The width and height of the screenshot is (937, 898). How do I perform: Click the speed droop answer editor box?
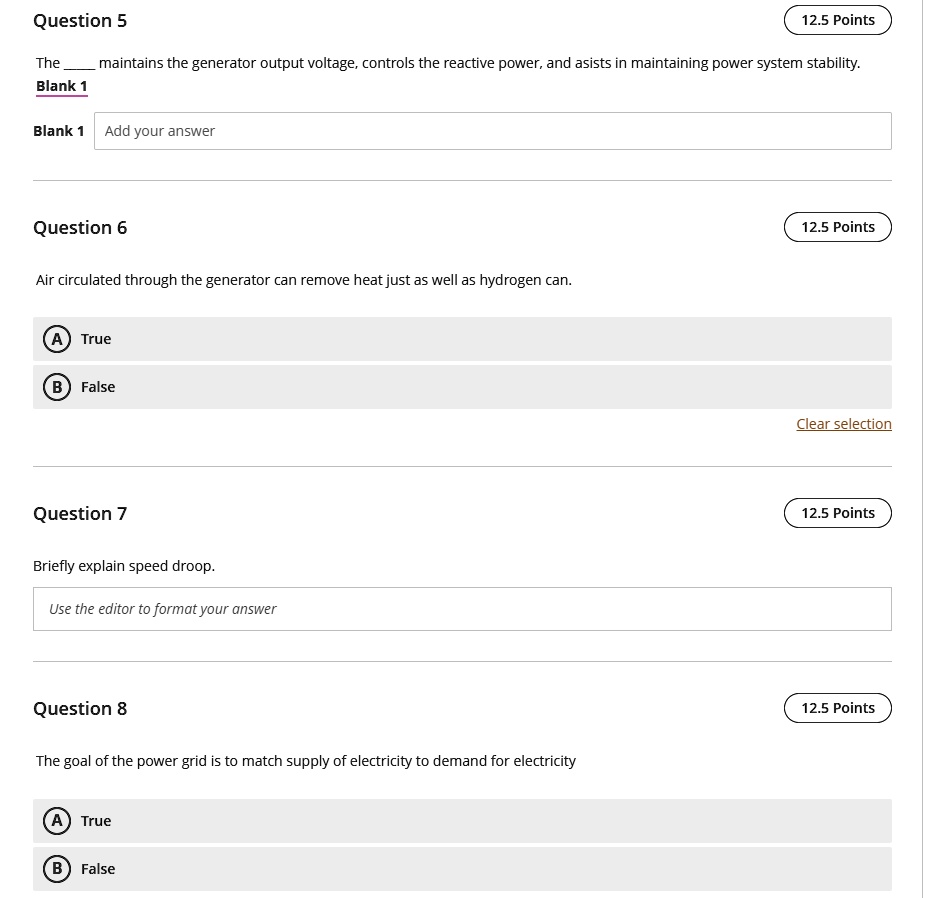[x=462, y=609]
